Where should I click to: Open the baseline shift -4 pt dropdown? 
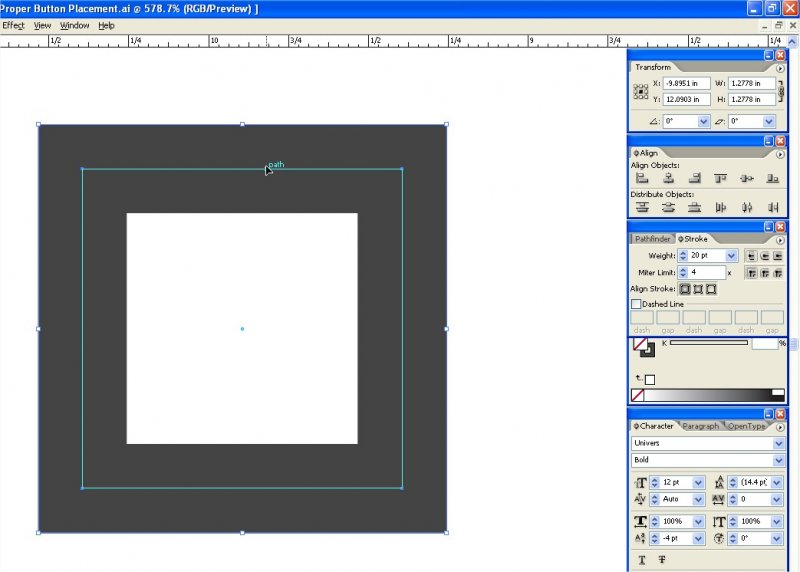[698, 539]
